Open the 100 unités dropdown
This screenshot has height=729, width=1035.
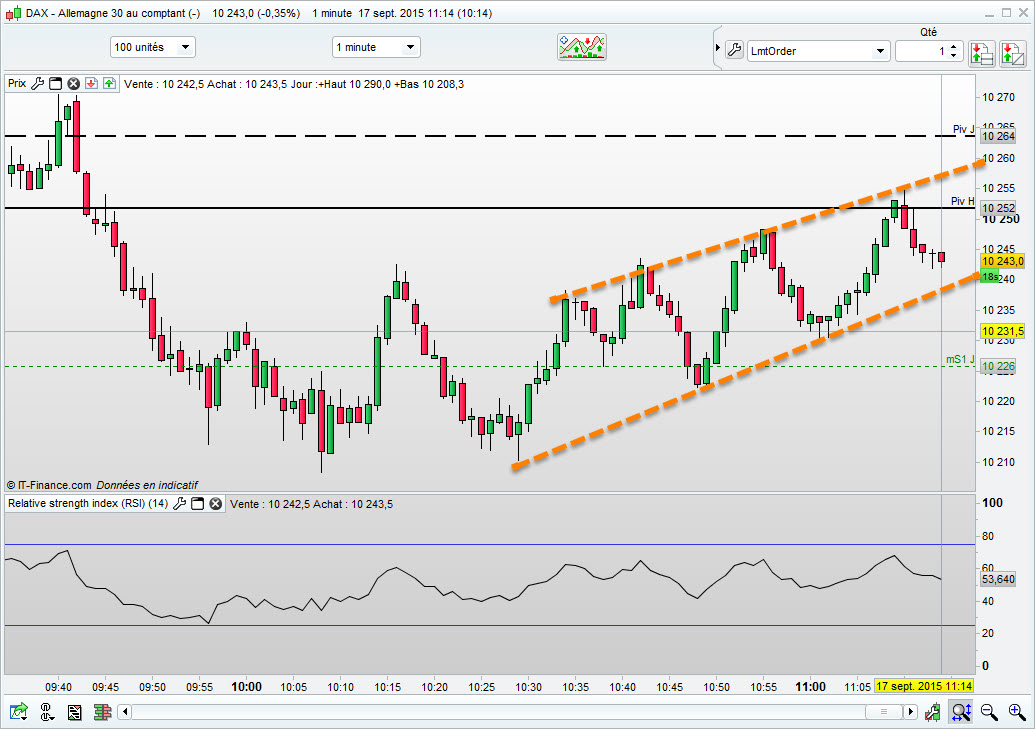pyautogui.click(x=152, y=47)
